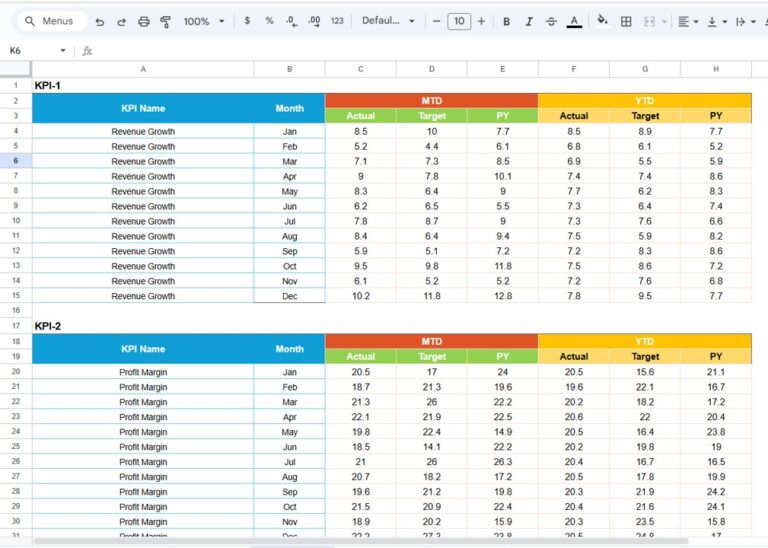
Task: Select column A header
Action: tap(143, 69)
